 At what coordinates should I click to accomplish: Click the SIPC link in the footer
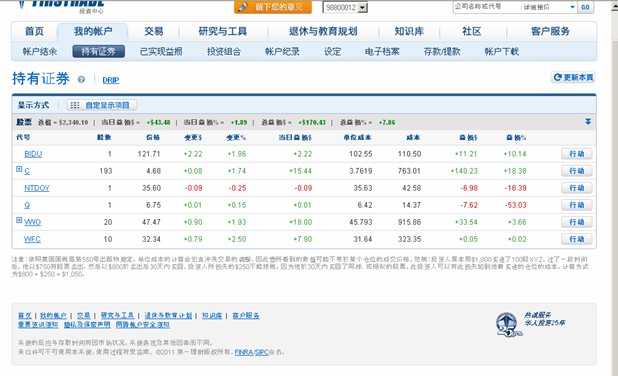click(x=262, y=352)
